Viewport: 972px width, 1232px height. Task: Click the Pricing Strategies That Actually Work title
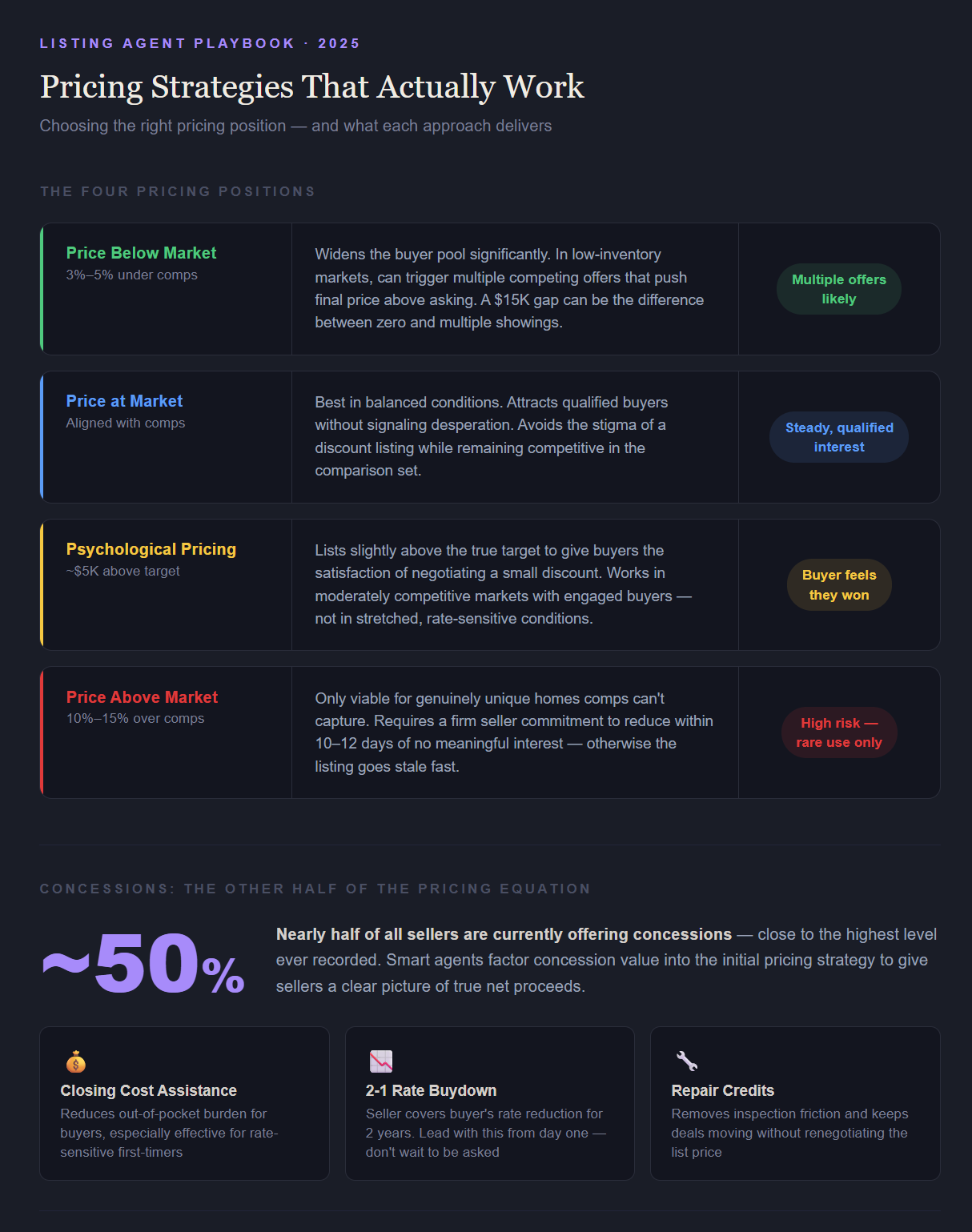[x=311, y=86]
